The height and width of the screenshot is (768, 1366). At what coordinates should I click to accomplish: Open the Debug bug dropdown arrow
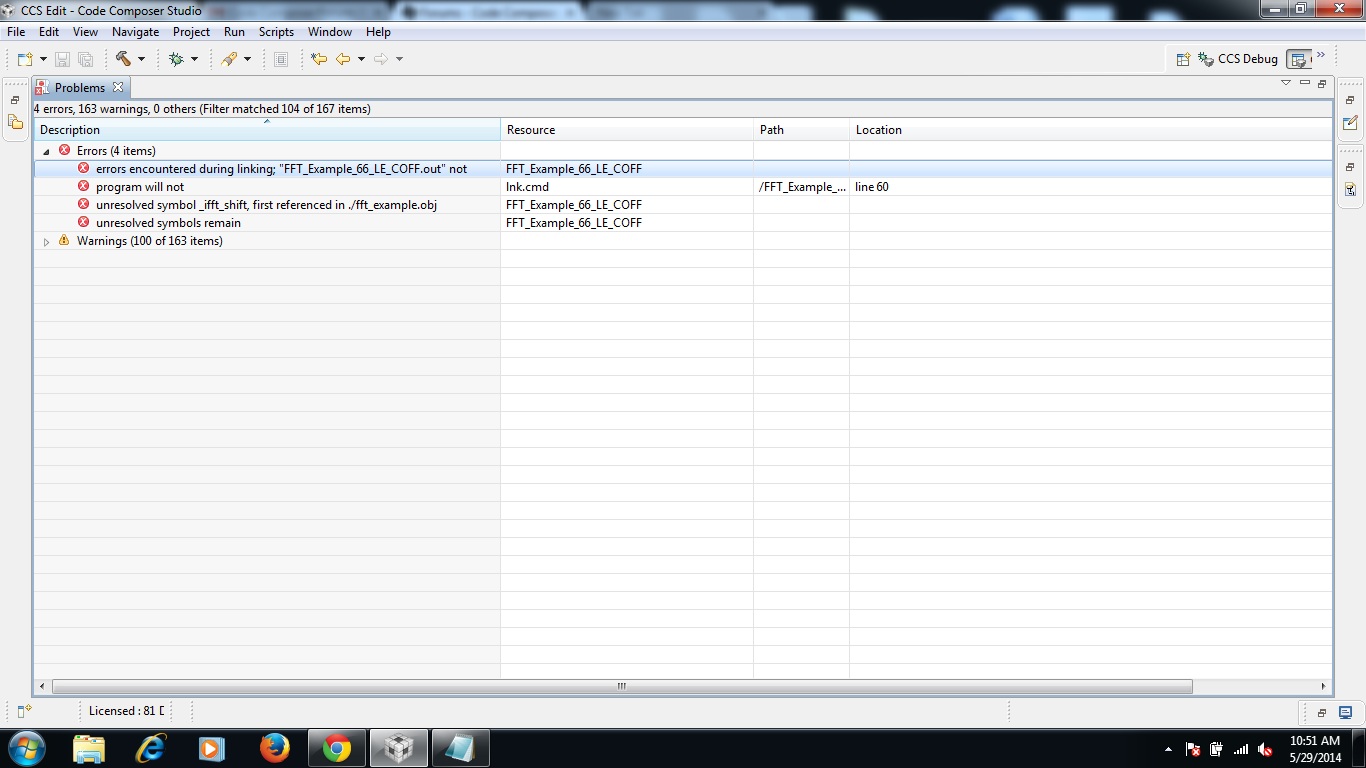pos(194,59)
